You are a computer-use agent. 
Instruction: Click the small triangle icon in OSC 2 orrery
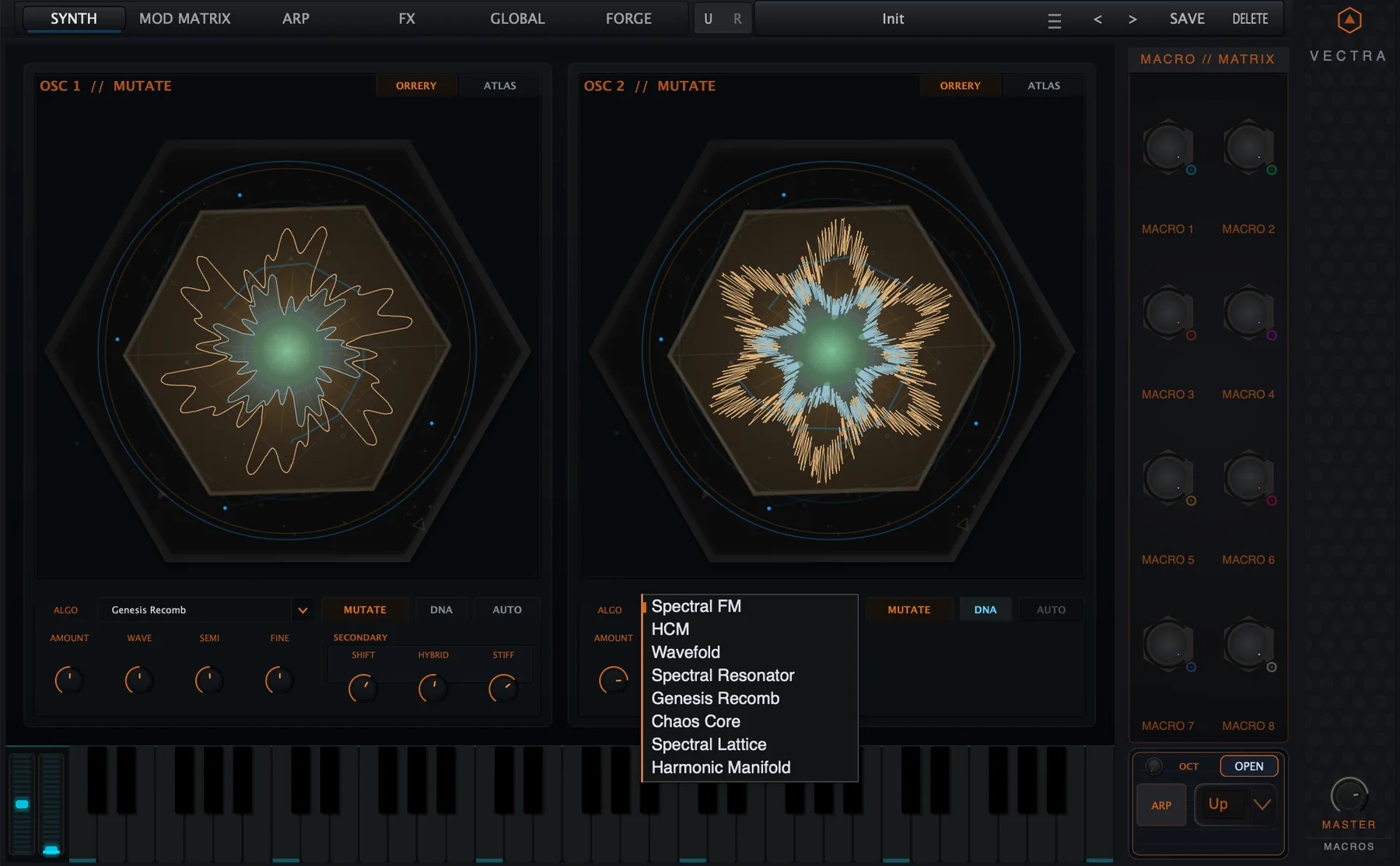click(x=962, y=524)
